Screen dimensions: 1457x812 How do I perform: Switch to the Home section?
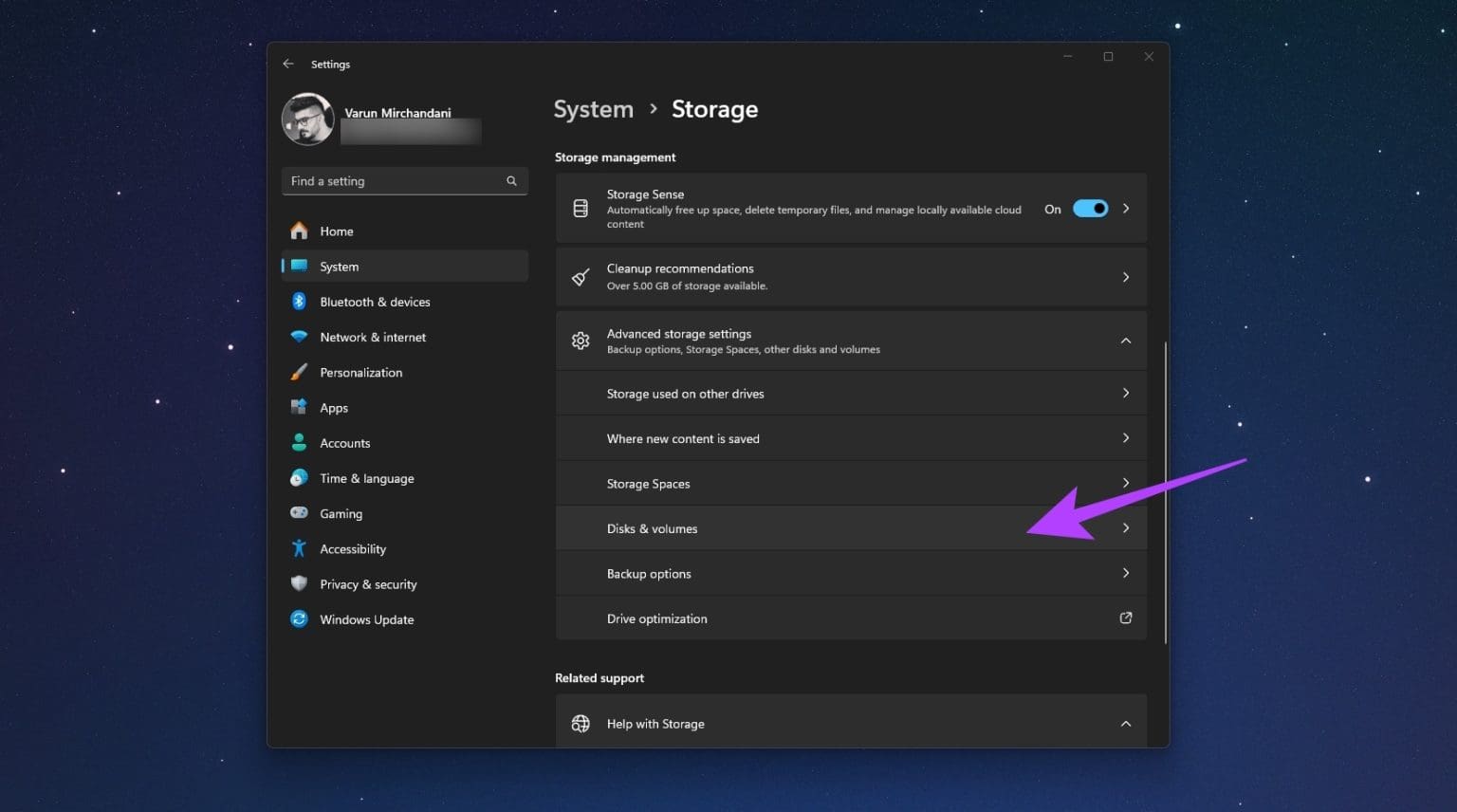click(x=336, y=231)
